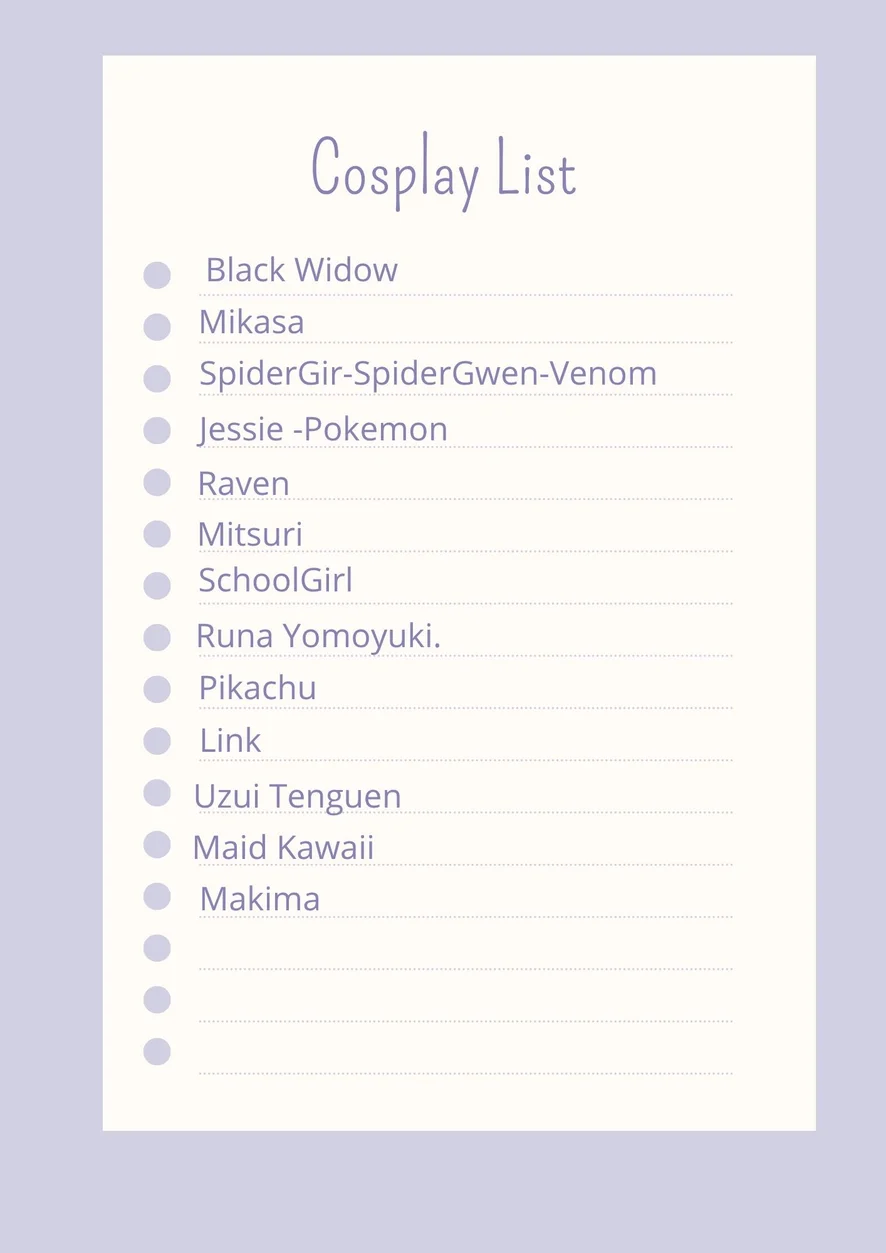Tick the circle beside Uzui Tenguen
The width and height of the screenshot is (886, 1253).
(157, 793)
